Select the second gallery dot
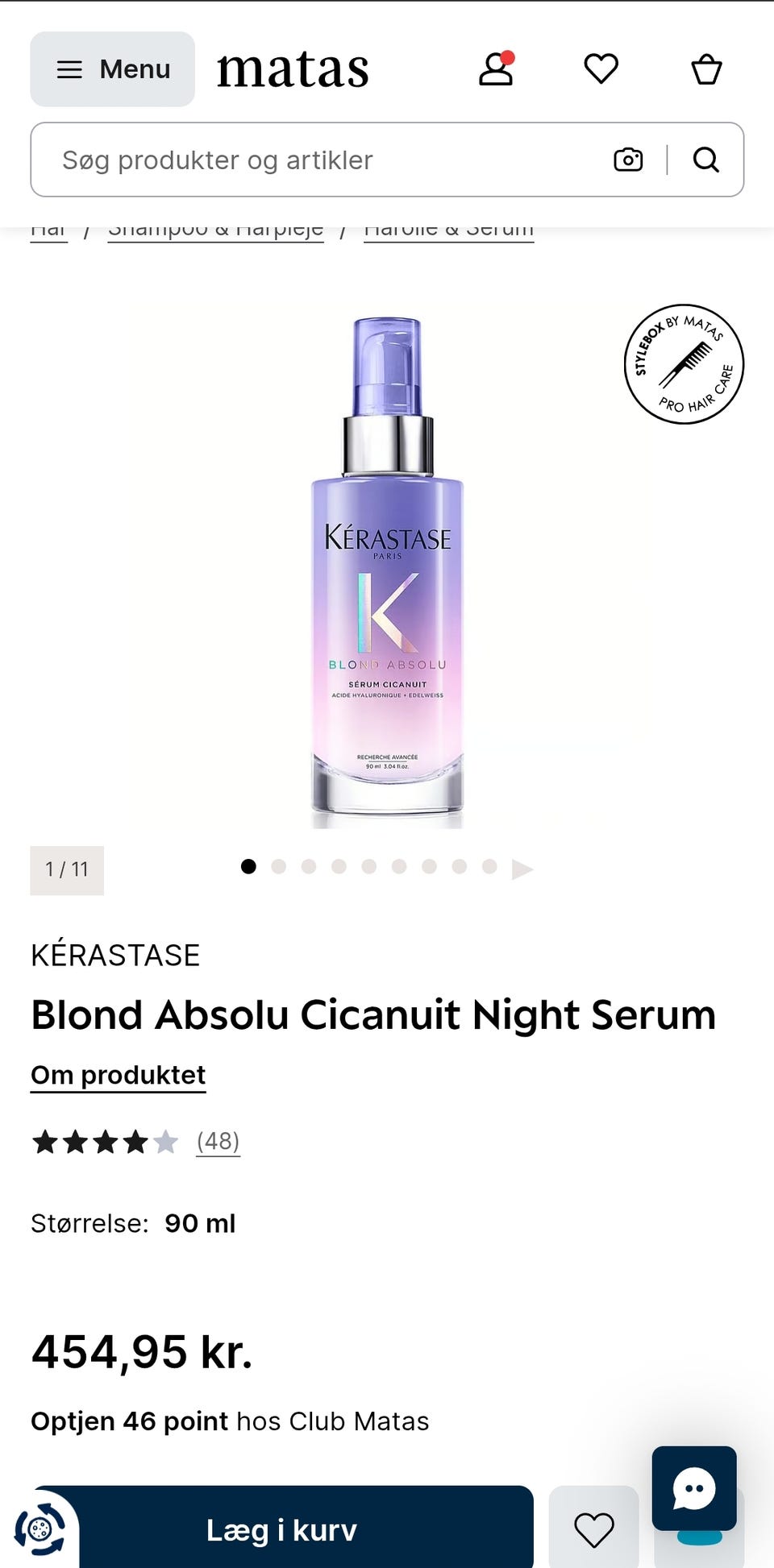Image resolution: width=774 pixels, height=1568 pixels. coord(279,866)
